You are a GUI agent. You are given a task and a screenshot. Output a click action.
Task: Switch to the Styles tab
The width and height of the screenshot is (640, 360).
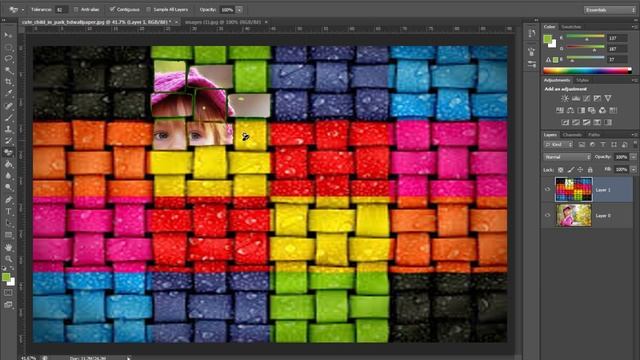582,80
